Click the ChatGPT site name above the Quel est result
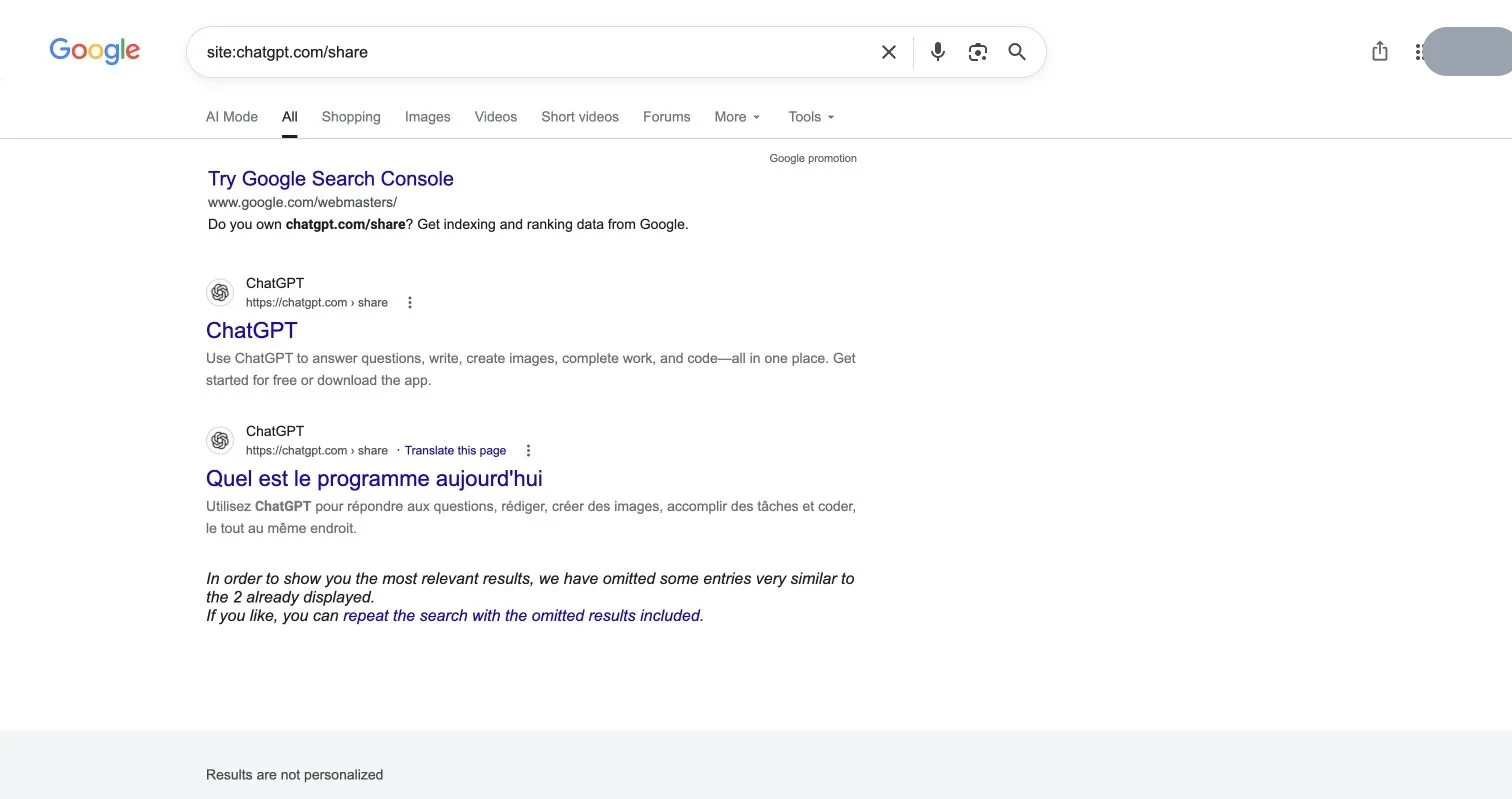The width and height of the screenshot is (1512, 799). (x=275, y=431)
